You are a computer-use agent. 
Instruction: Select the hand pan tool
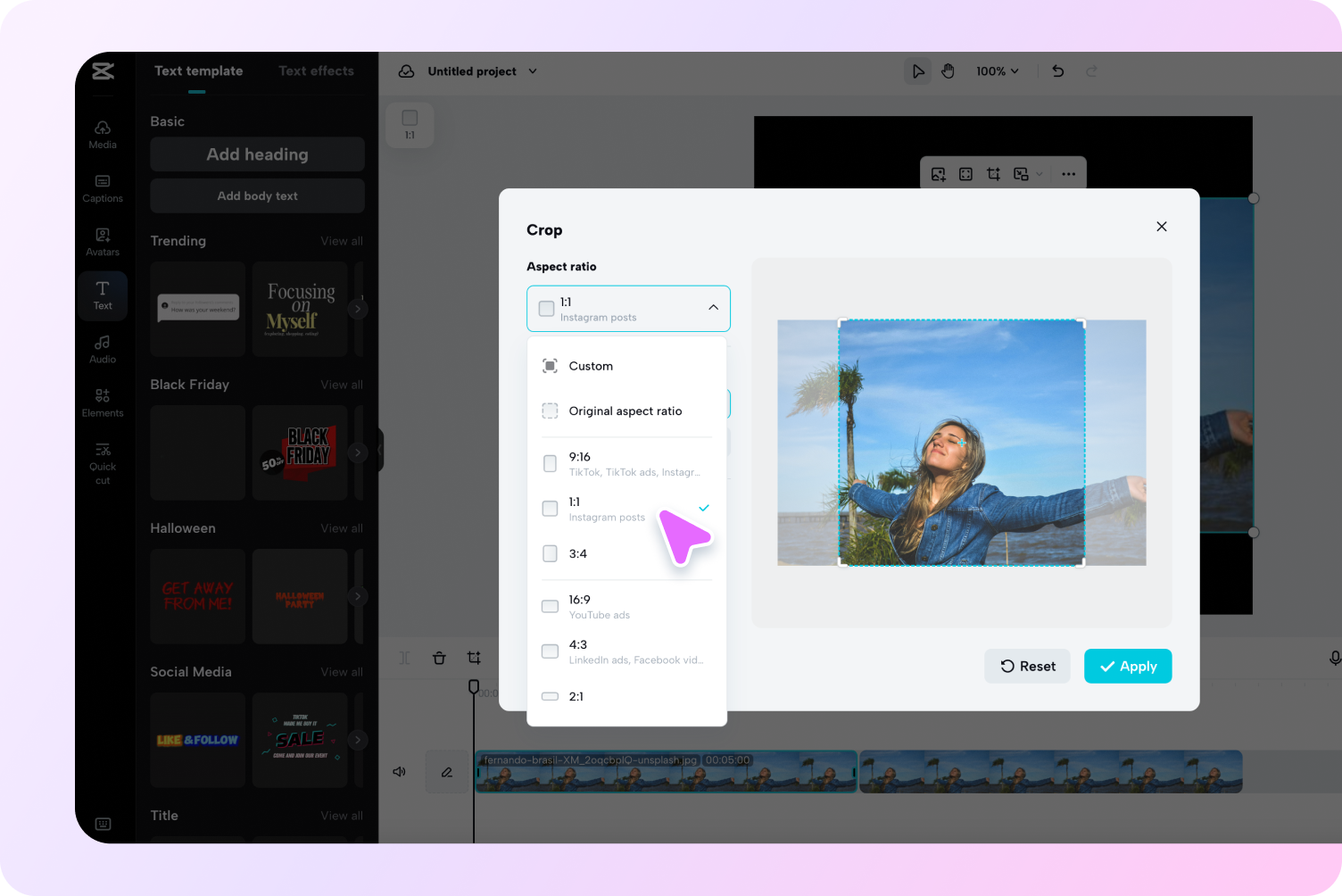948,71
